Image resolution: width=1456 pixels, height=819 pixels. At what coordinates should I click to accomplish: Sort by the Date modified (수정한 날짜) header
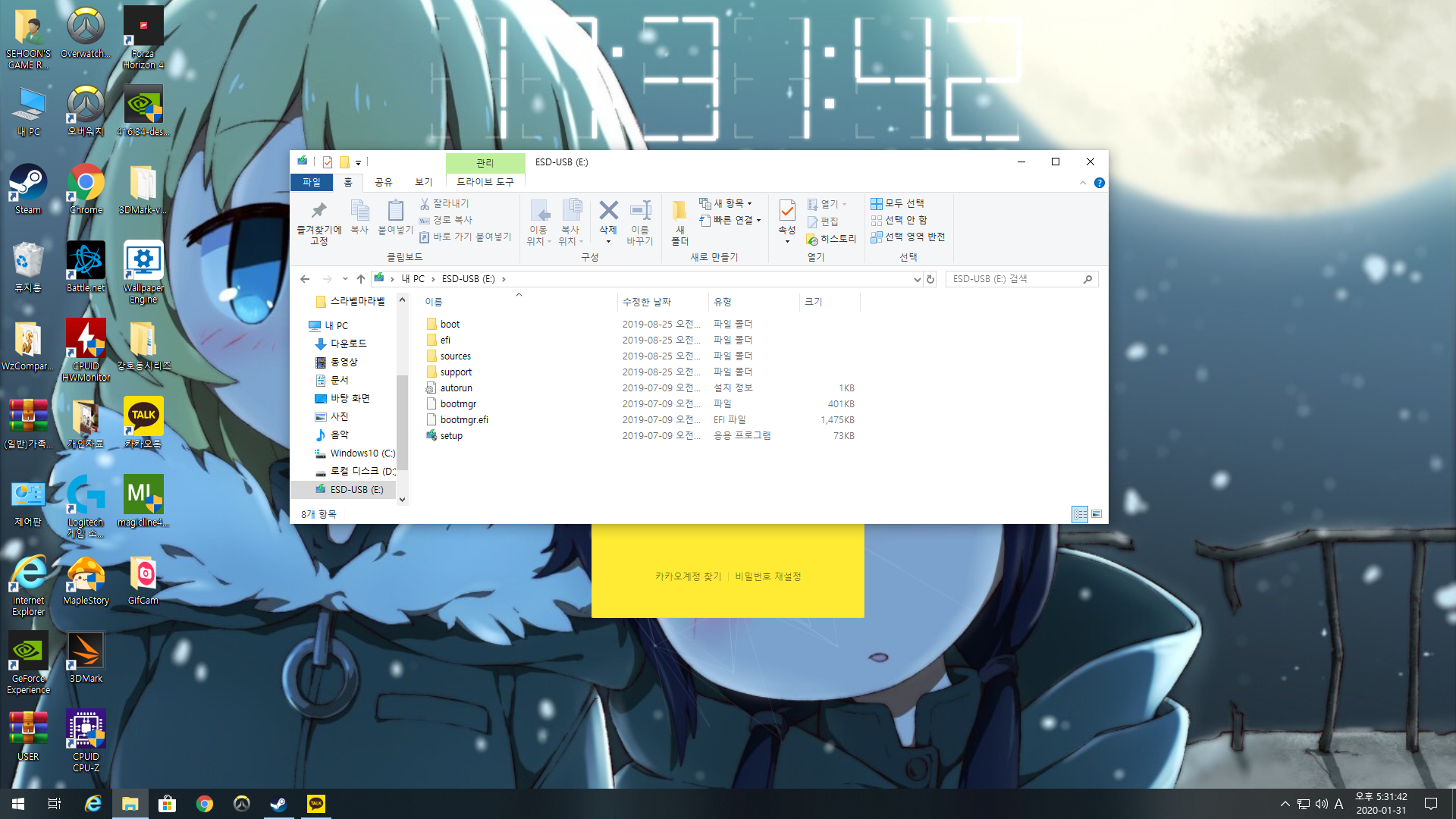point(663,302)
